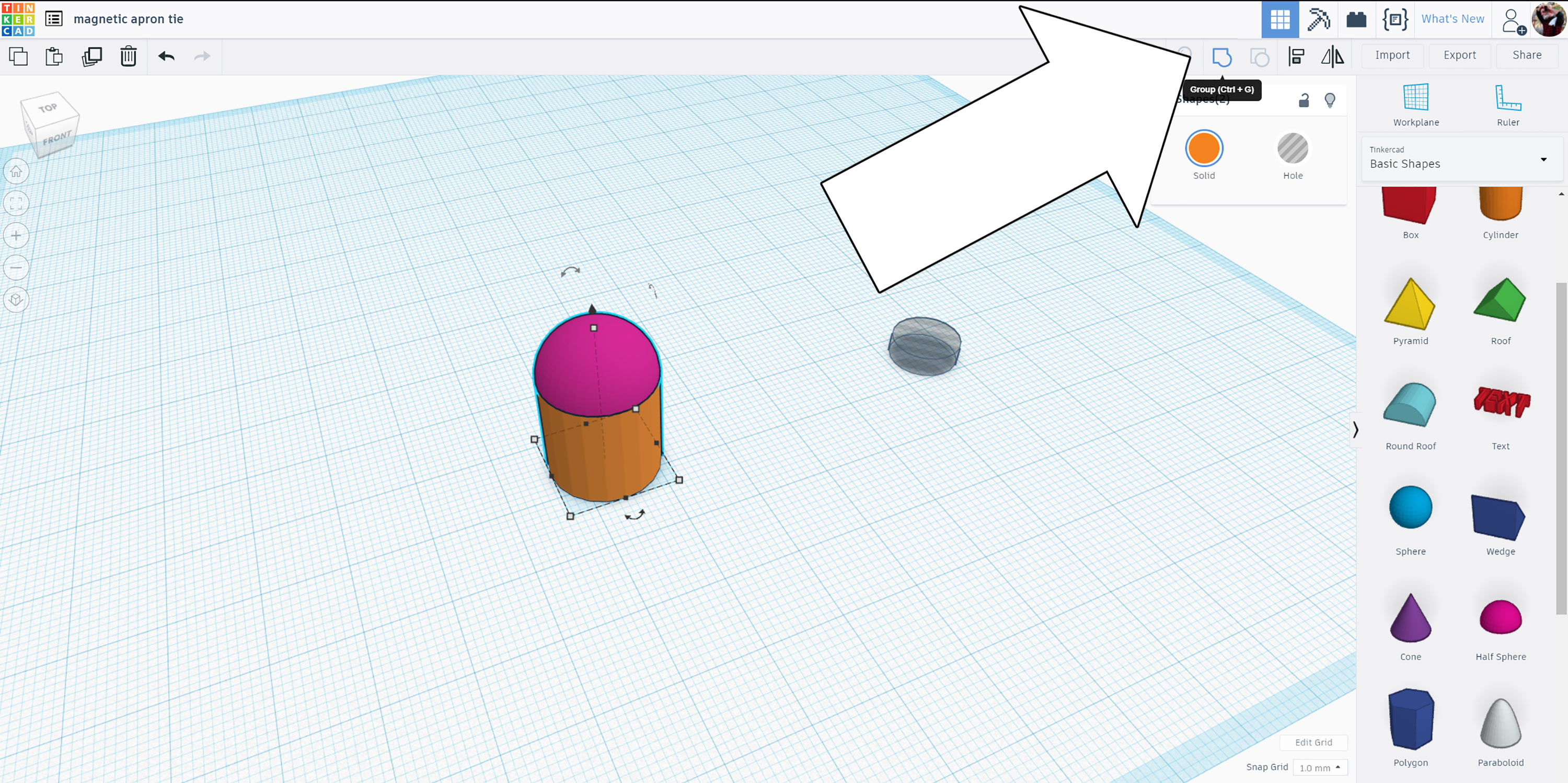Screen dimensions: 1568x783
Task: Open the Basic Shapes dropdown
Action: (x=1461, y=158)
